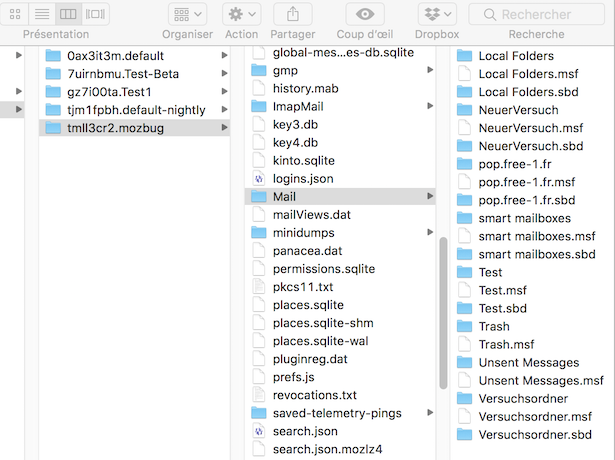The height and width of the screenshot is (460, 615).
Task: Select the ImapMail folder icon
Action: tap(259, 107)
